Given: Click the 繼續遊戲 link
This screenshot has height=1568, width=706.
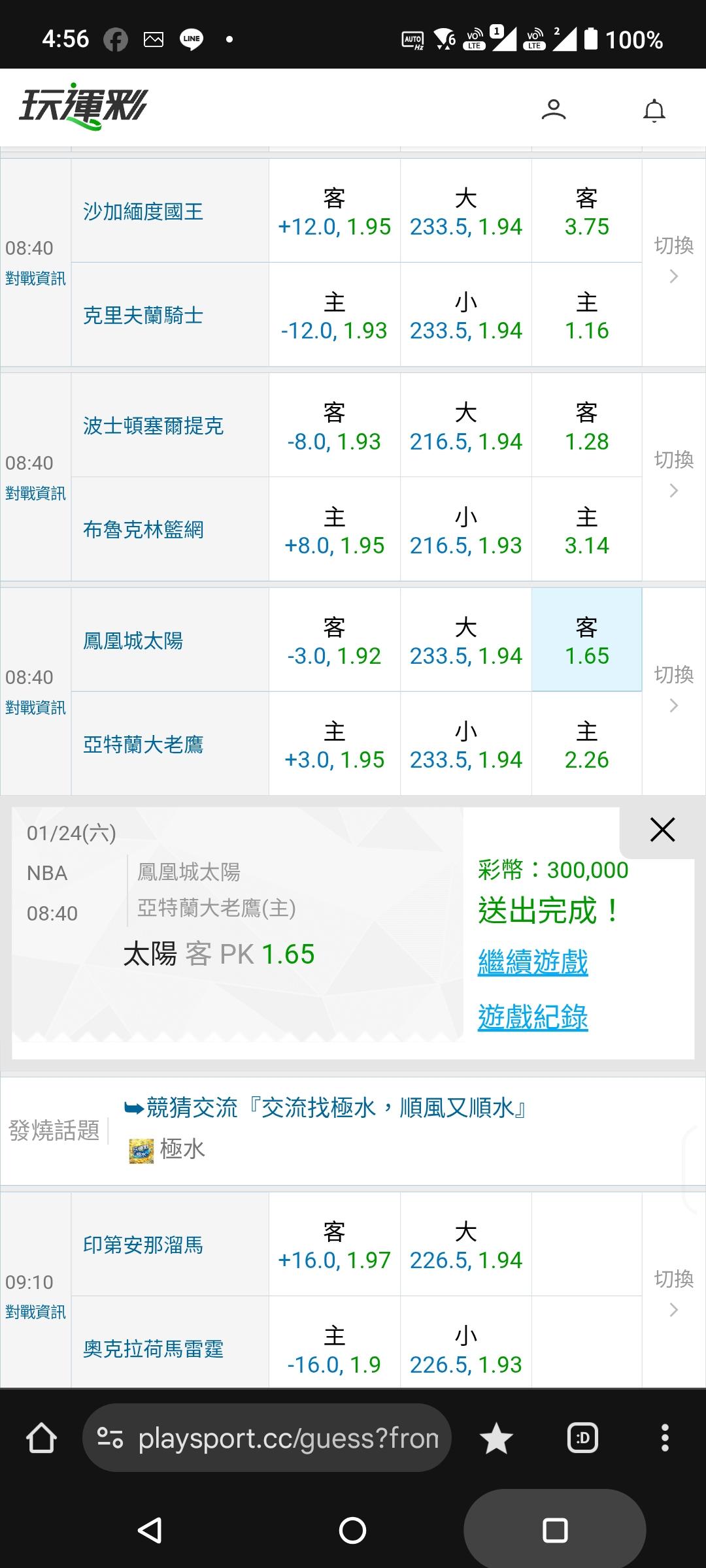Looking at the screenshot, I should pyautogui.click(x=533, y=962).
